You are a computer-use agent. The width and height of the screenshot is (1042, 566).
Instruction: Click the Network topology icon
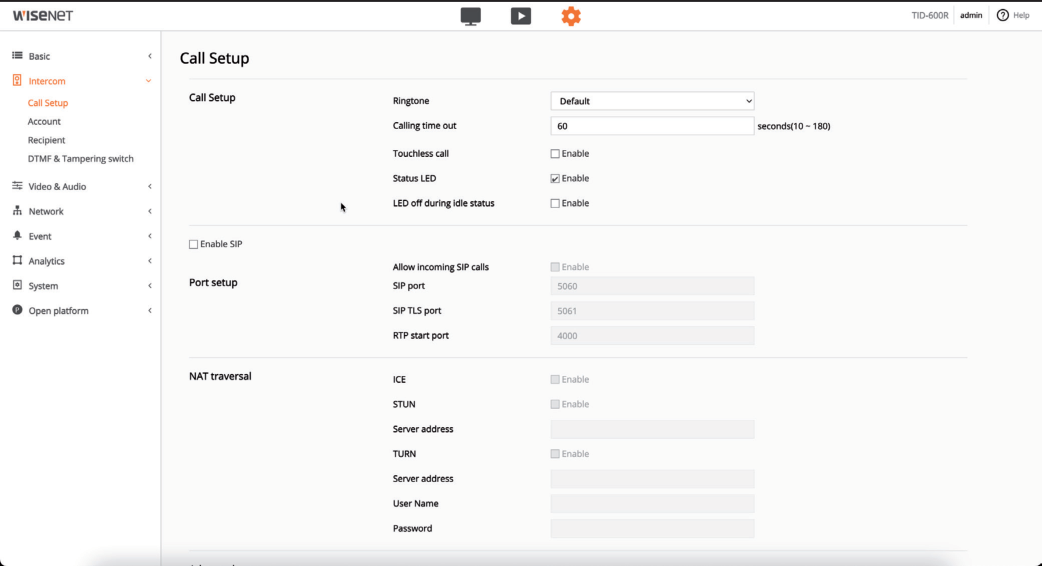tap(17, 211)
